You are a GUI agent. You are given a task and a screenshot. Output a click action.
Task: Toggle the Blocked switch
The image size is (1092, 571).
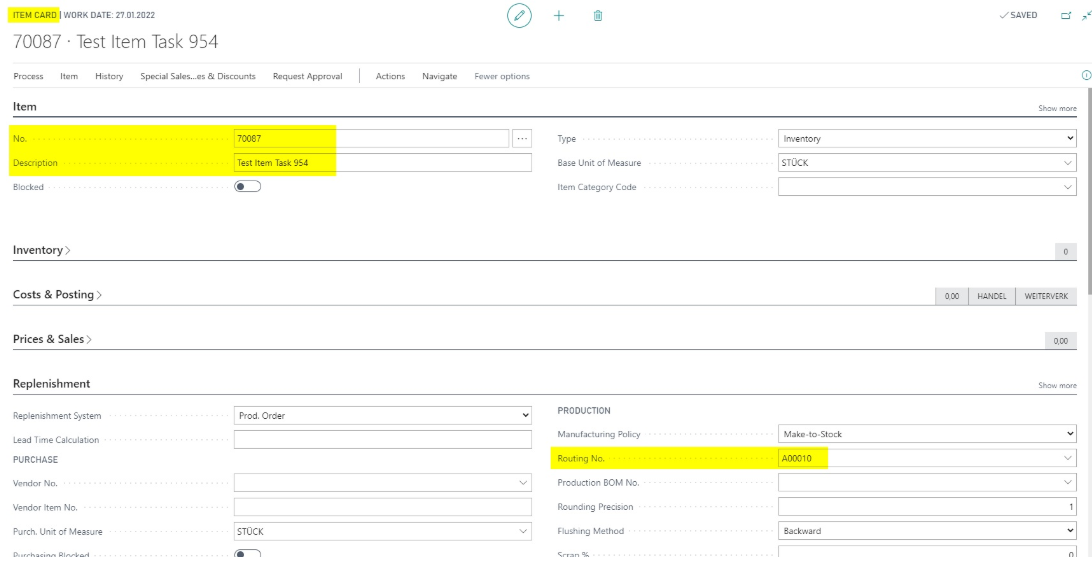[x=247, y=187]
